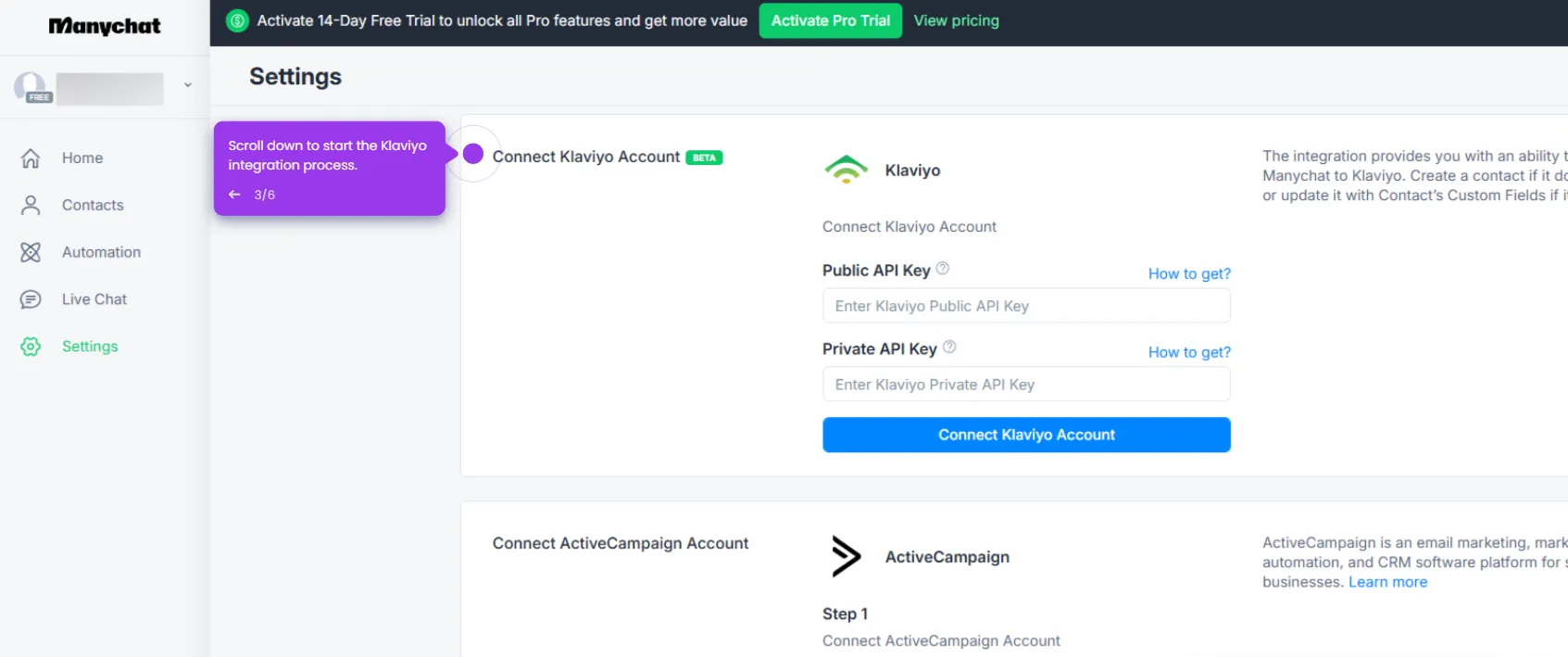Click How to get? for Private API Key
The image size is (1568, 657).
(1189, 352)
